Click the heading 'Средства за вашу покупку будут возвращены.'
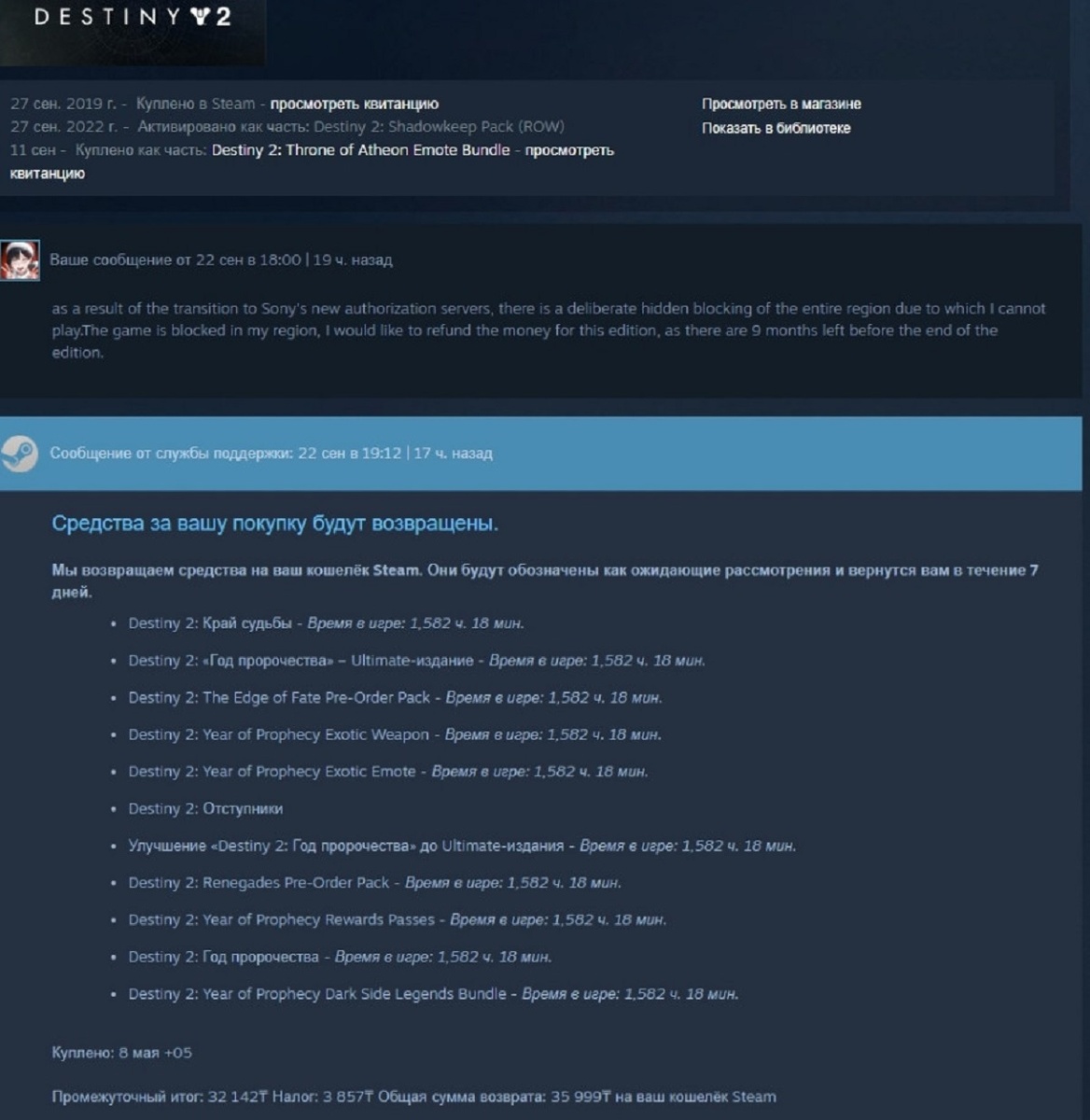Viewport: 1090px width, 1120px height. click(275, 524)
